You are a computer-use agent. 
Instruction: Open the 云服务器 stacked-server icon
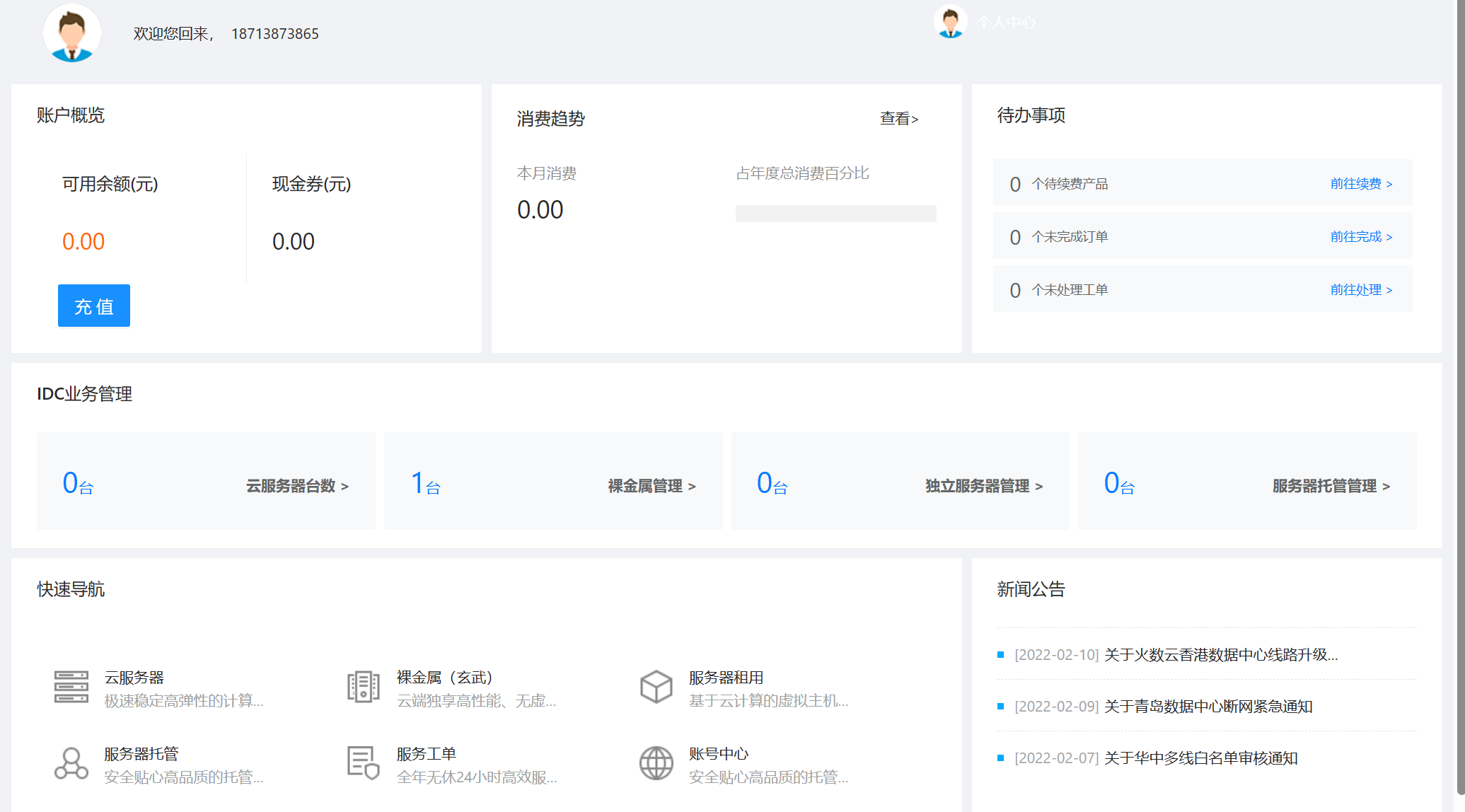71,687
